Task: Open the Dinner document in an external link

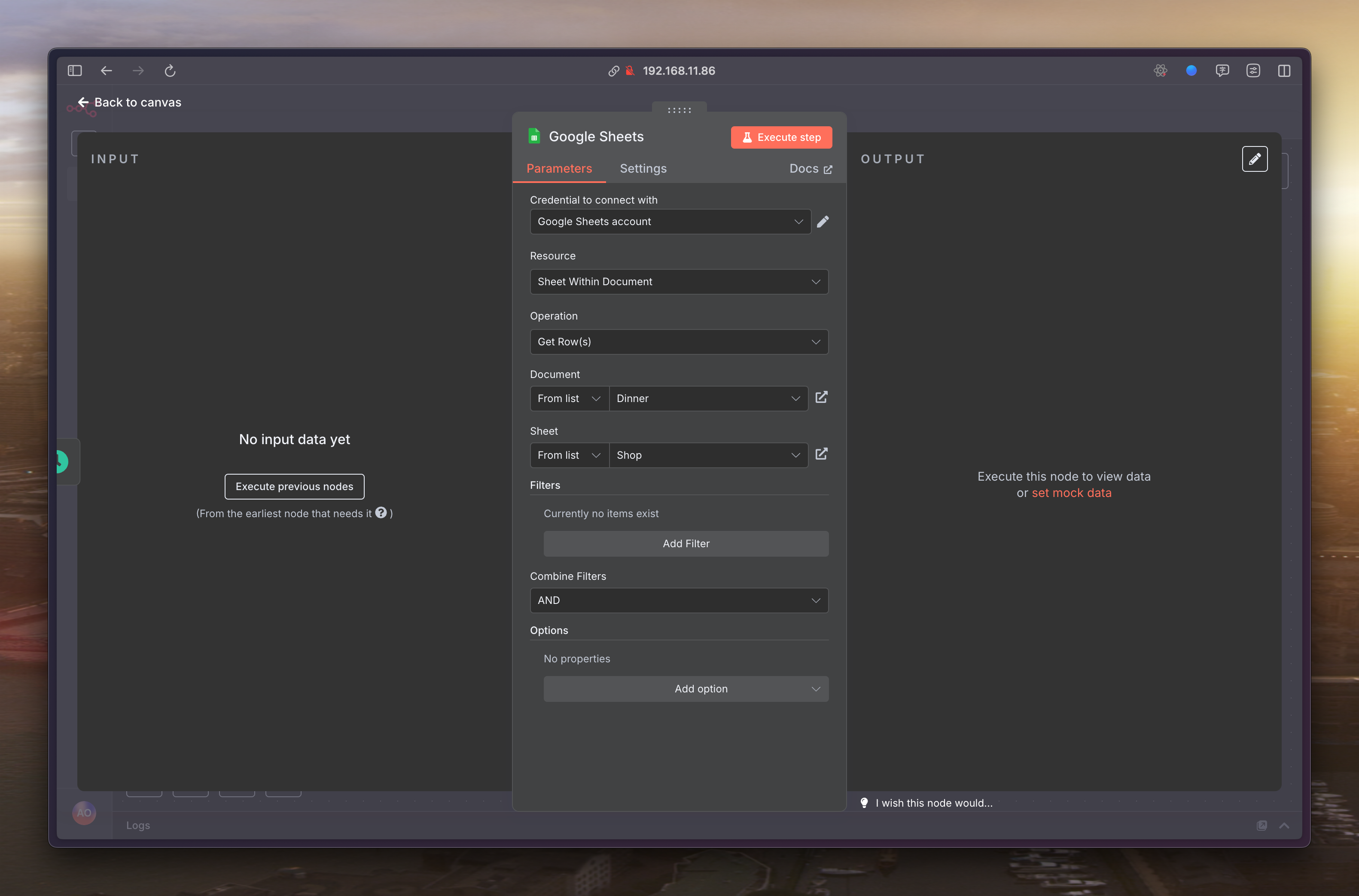Action: (821, 397)
